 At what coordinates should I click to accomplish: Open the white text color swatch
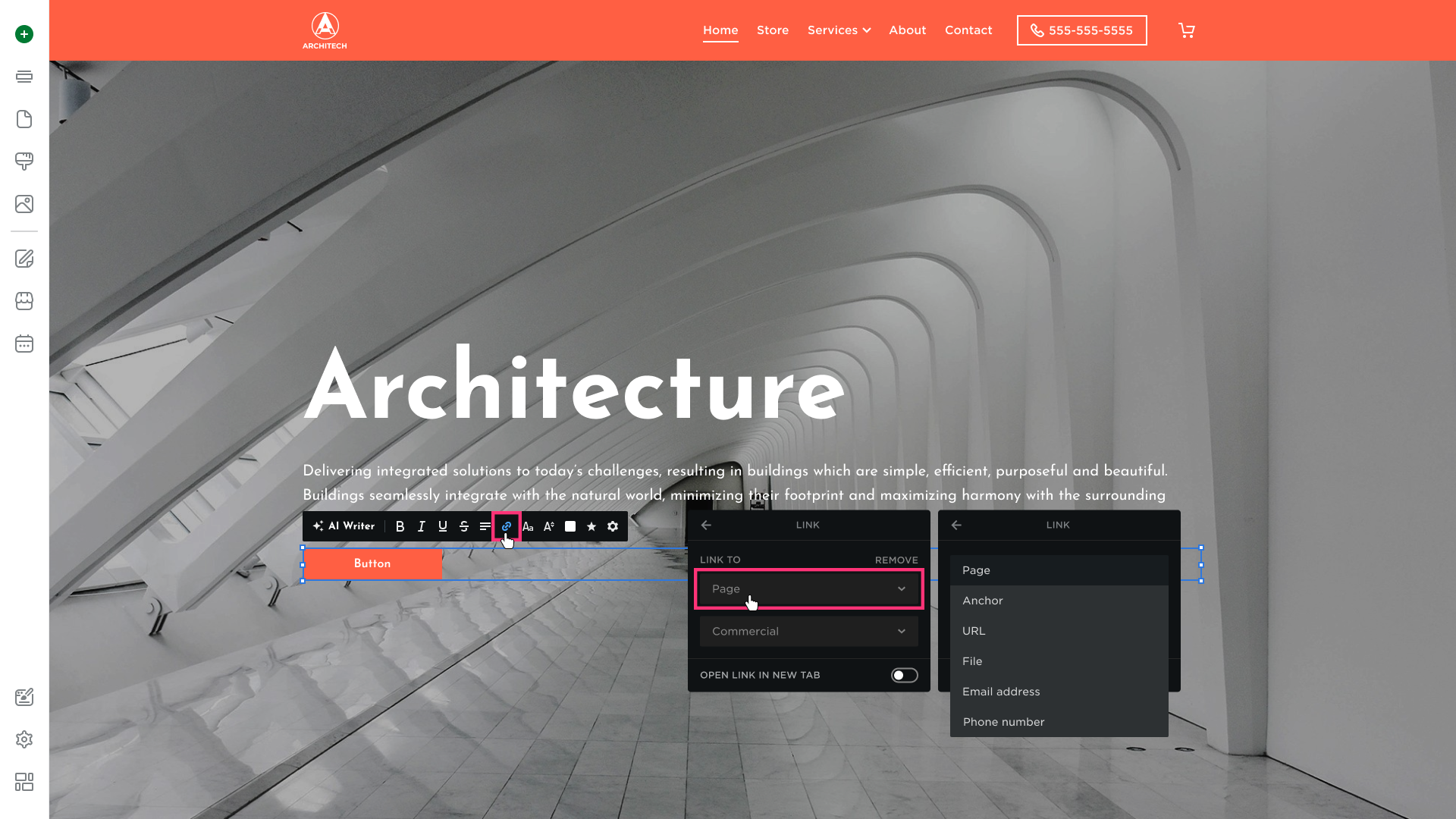point(570,526)
